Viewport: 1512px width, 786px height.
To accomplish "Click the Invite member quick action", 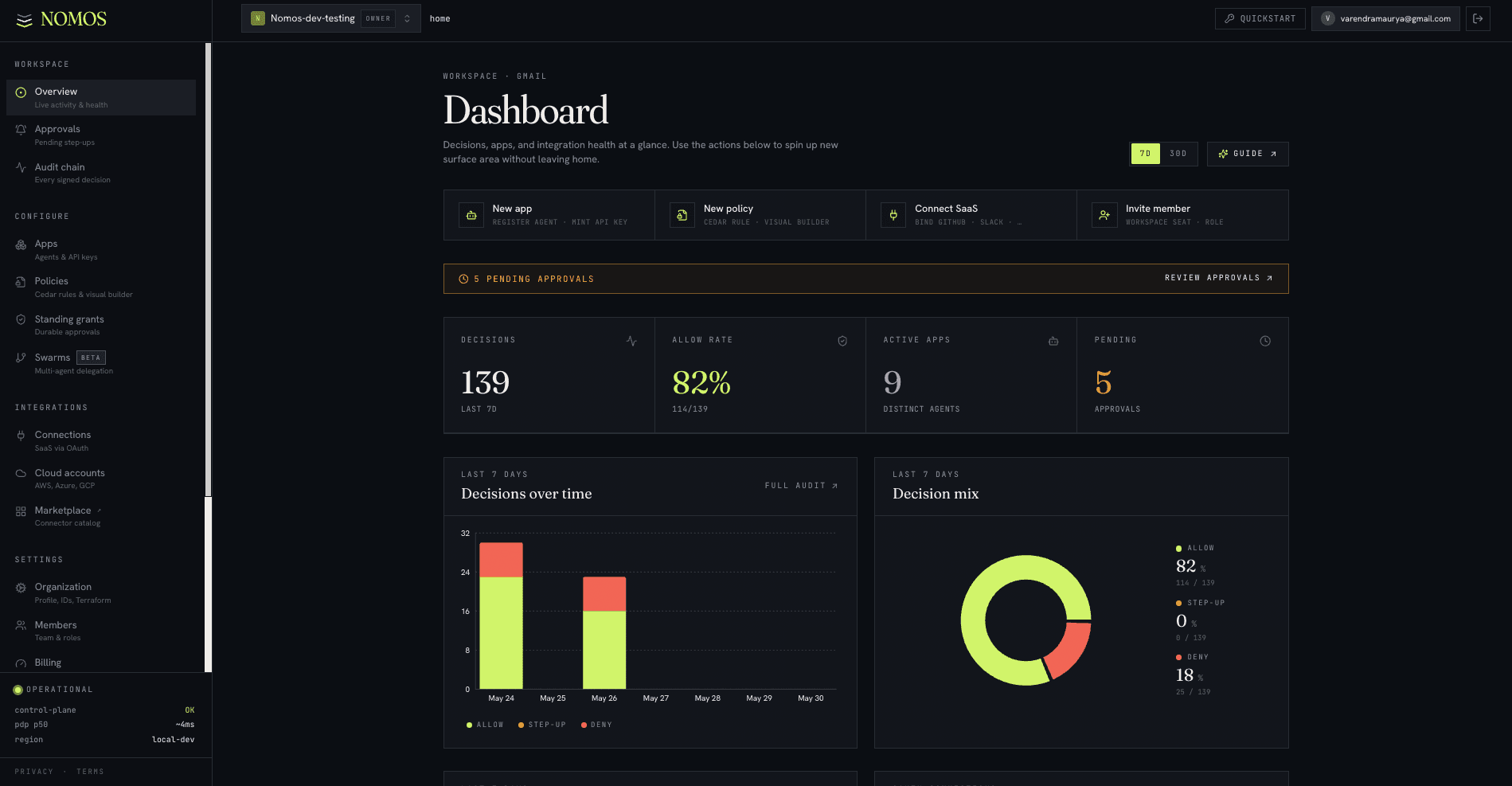I will click(x=1182, y=215).
